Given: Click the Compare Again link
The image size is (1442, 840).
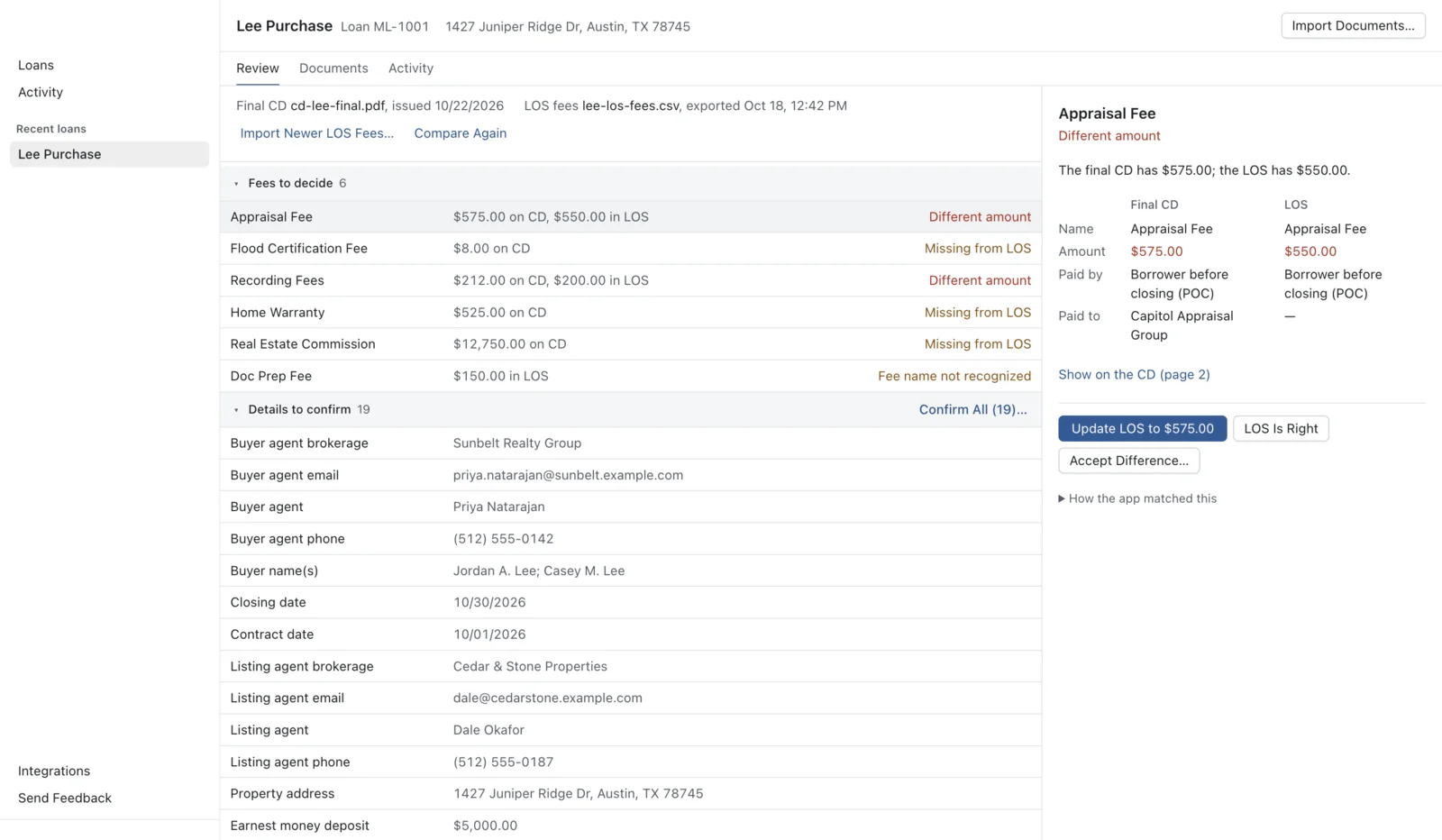Looking at the screenshot, I should pyautogui.click(x=461, y=133).
